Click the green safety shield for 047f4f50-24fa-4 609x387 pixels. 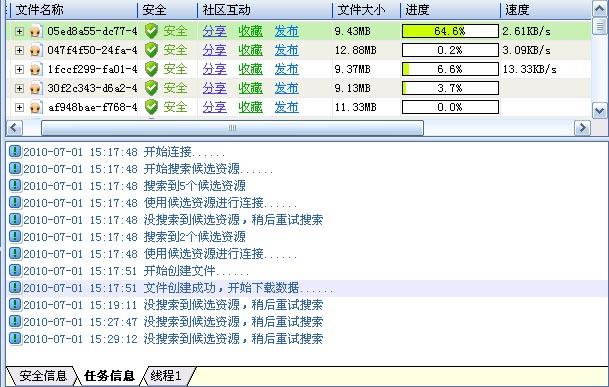click(151, 50)
